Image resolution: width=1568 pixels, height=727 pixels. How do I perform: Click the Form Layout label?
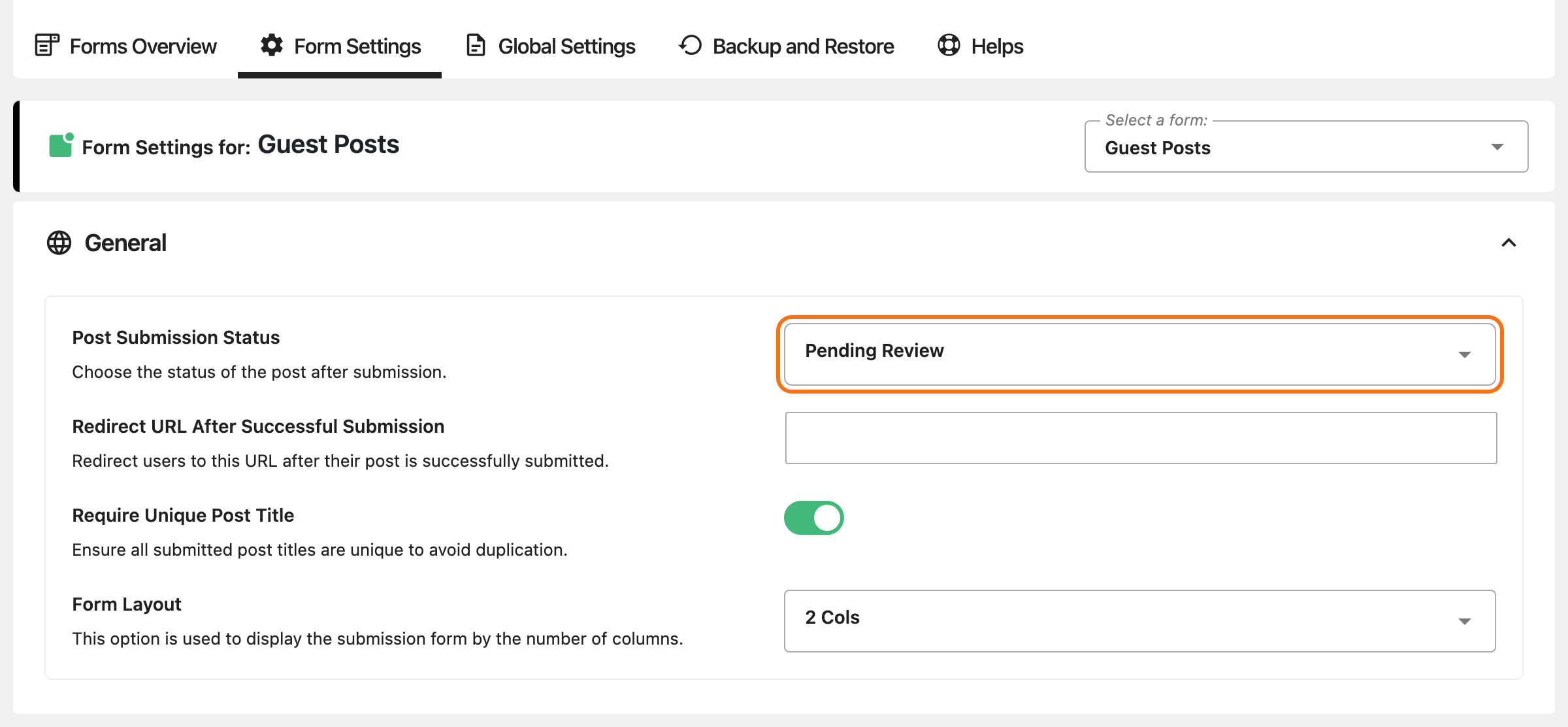click(x=127, y=604)
